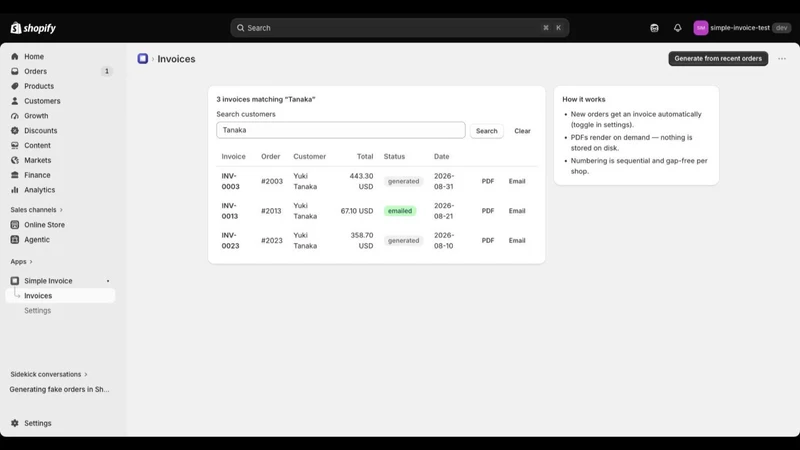Go to Orders page label
This screenshot has width=800, height=450.
click(36, 71)
